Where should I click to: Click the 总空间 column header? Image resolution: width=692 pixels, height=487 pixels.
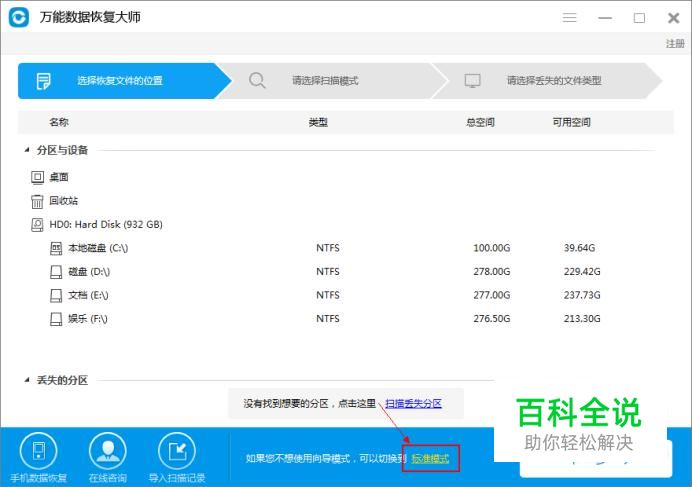(480, 122)
